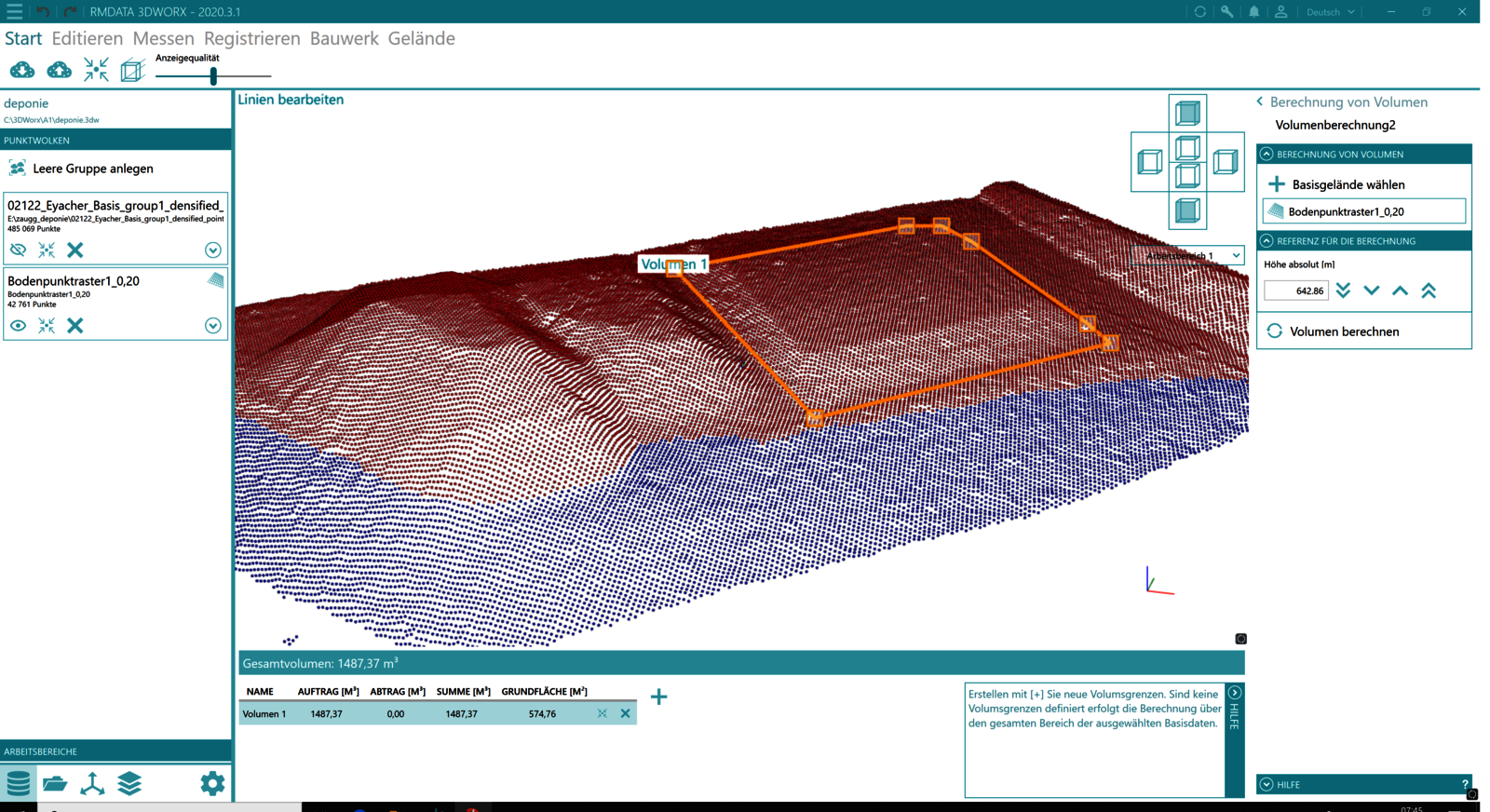1490x812 pixels.
Task: Show hidden 02122_Eyacher point cloud
Action: pyautogui.click(x=18, y=250)
